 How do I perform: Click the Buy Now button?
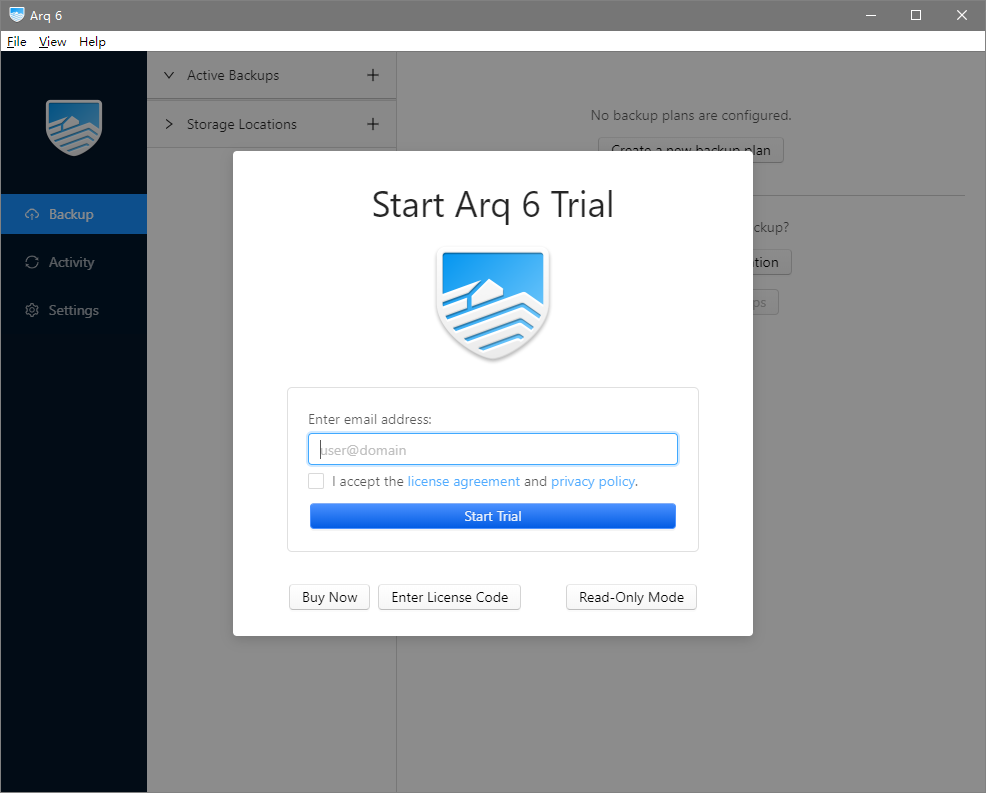click(330, 597)
